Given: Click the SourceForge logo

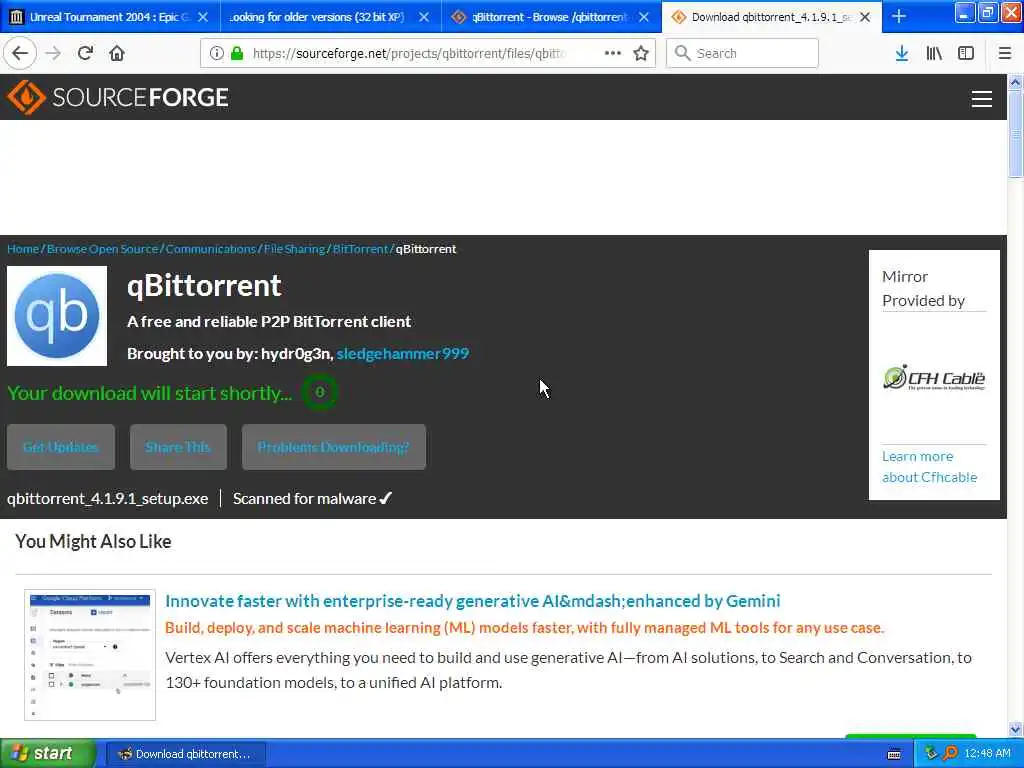Looking at the screenshot, I should (x=118, y=97).
